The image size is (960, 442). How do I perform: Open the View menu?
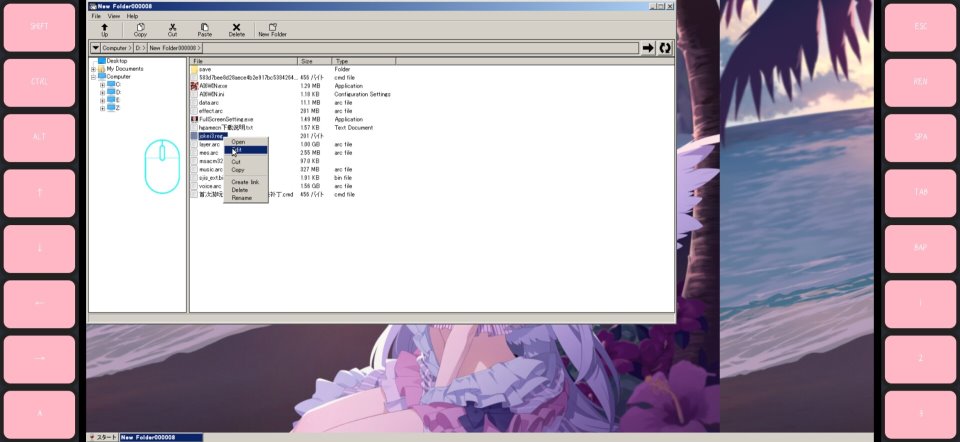click(114, 16)
